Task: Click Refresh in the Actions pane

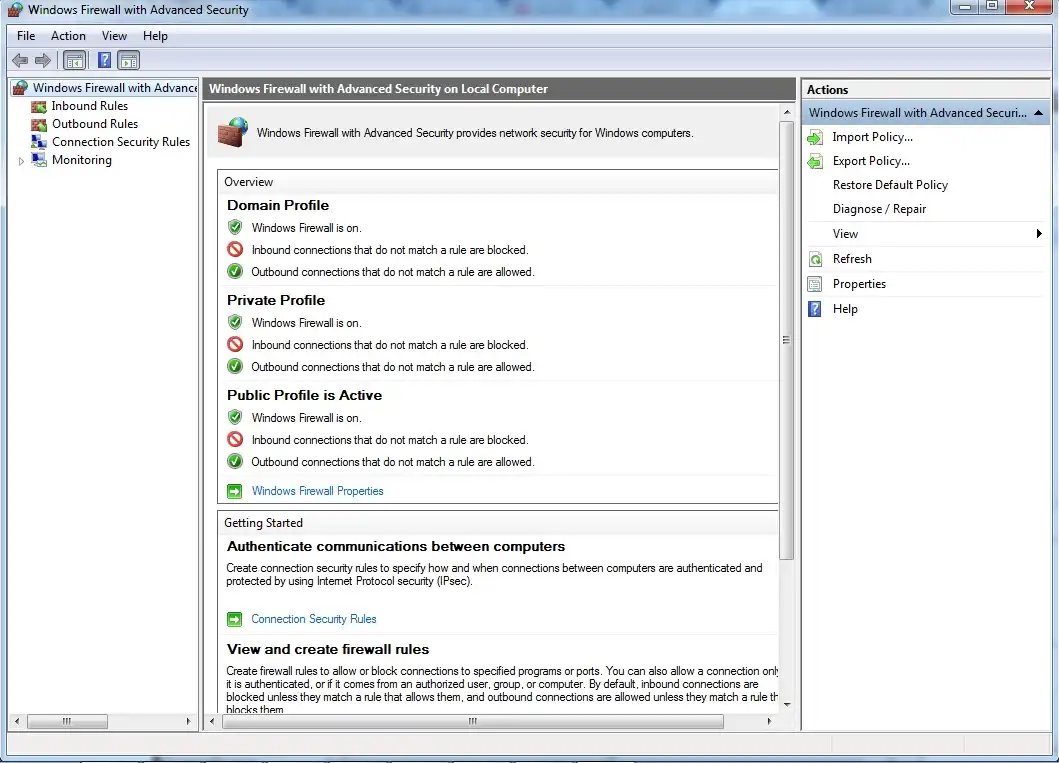Action: [852, 259]
